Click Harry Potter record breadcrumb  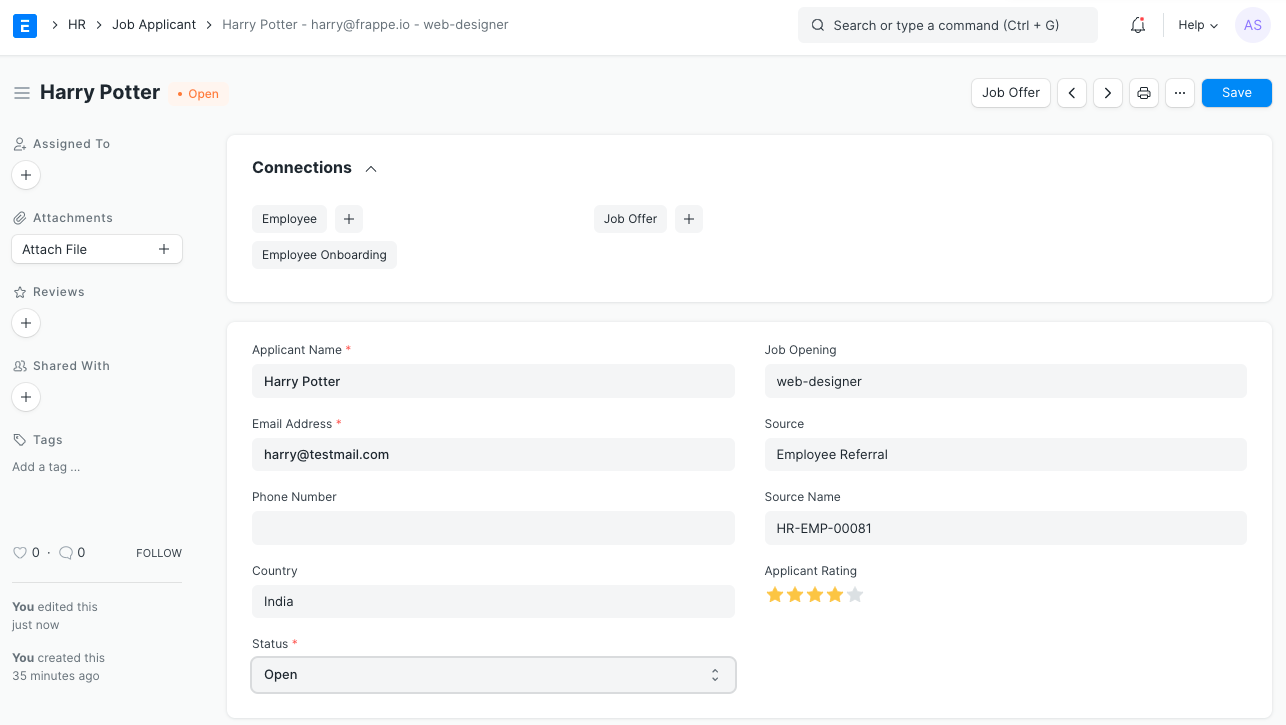tap(365, 25)
